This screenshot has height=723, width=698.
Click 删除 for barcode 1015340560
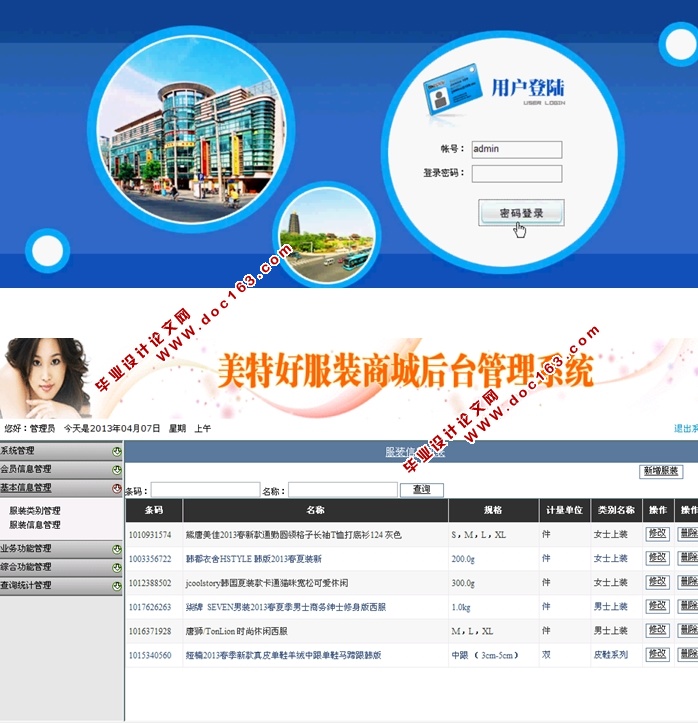pyautogui.click(x=688, y=654)
